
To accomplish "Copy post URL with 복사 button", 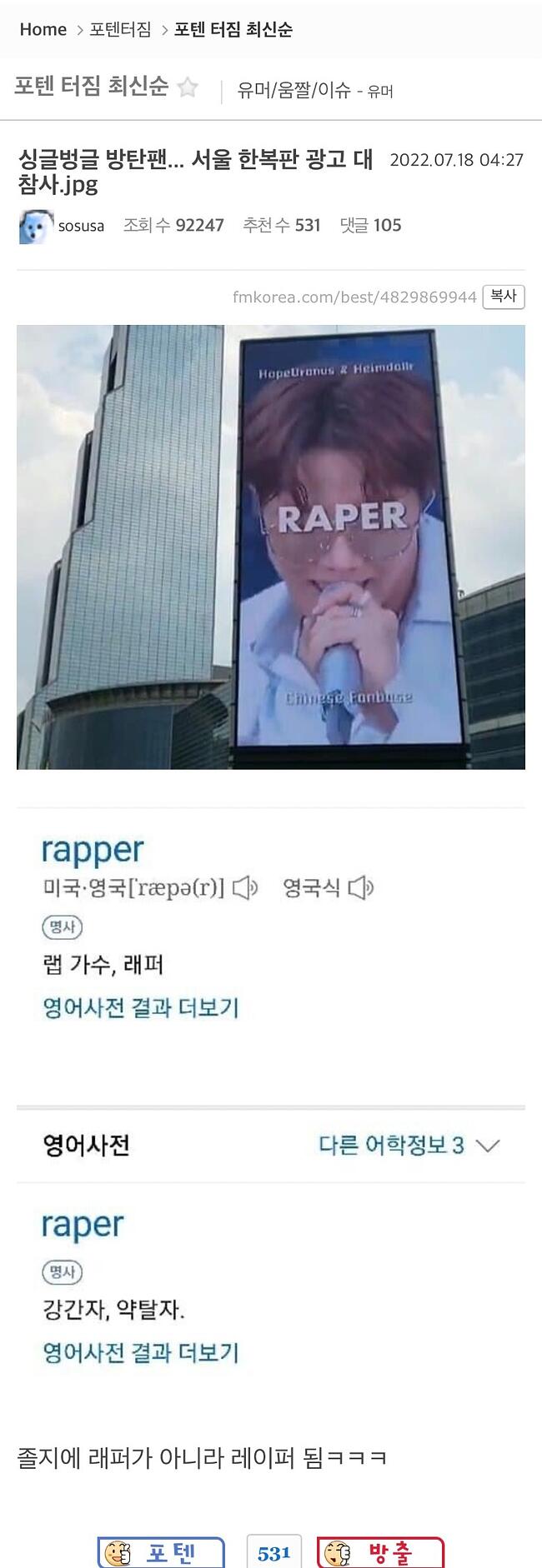I will pos(504,297).
